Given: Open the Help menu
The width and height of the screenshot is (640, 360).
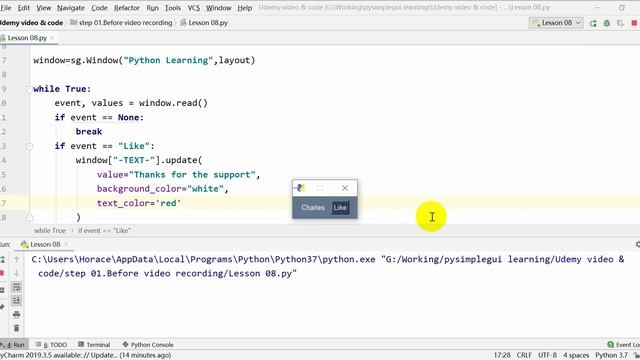Looking at the screenshot, I should [244, 8].
